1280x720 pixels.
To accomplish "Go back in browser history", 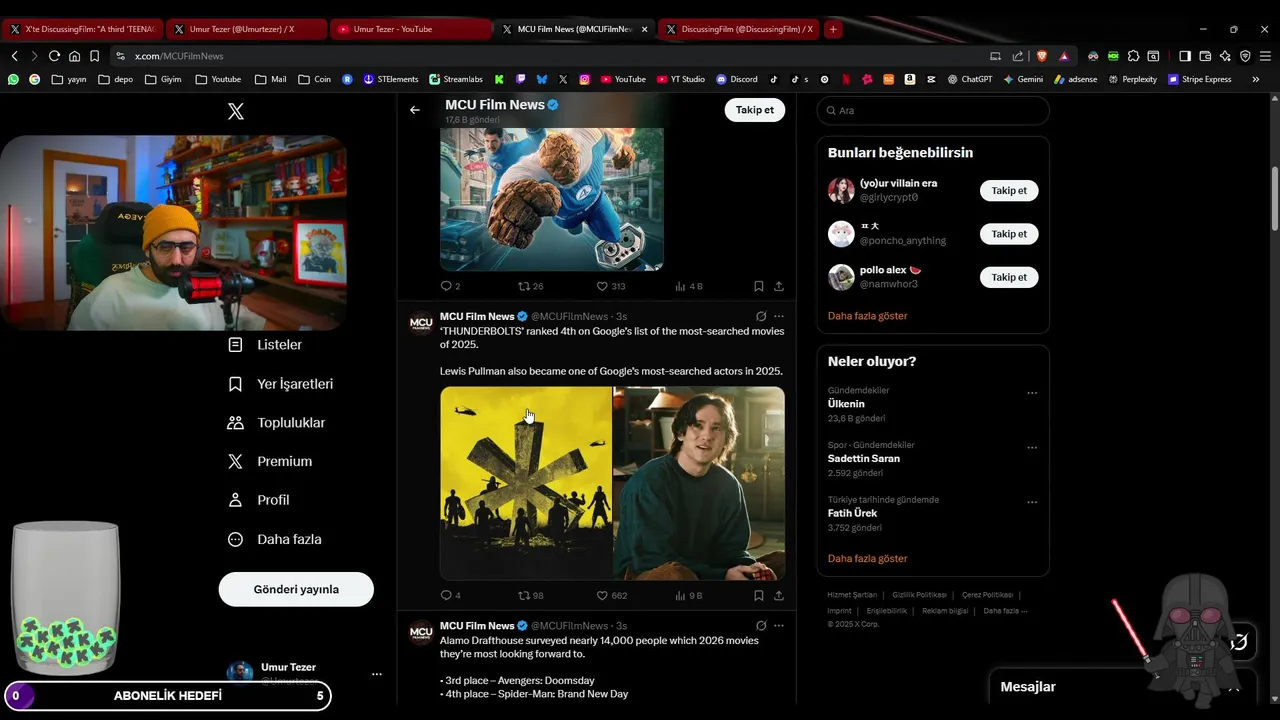I will (x=14, y=56).
